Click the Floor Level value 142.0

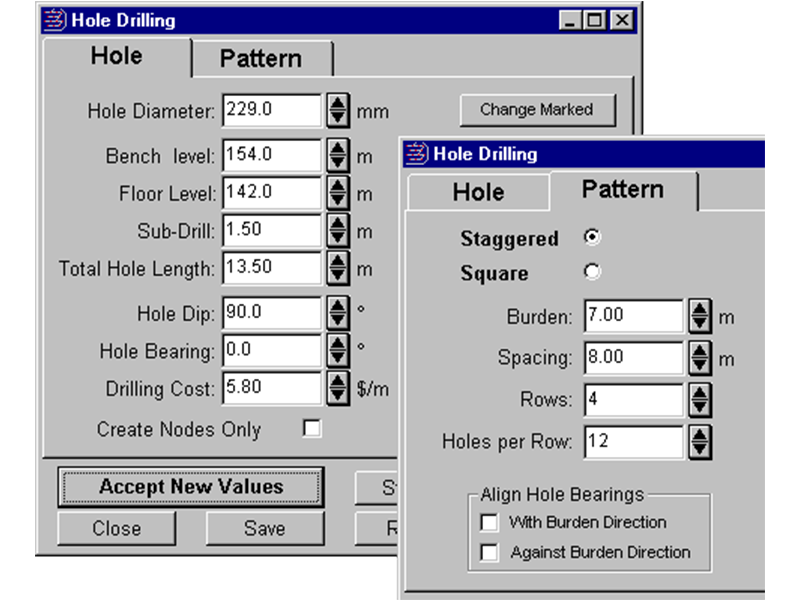[272, 192]
